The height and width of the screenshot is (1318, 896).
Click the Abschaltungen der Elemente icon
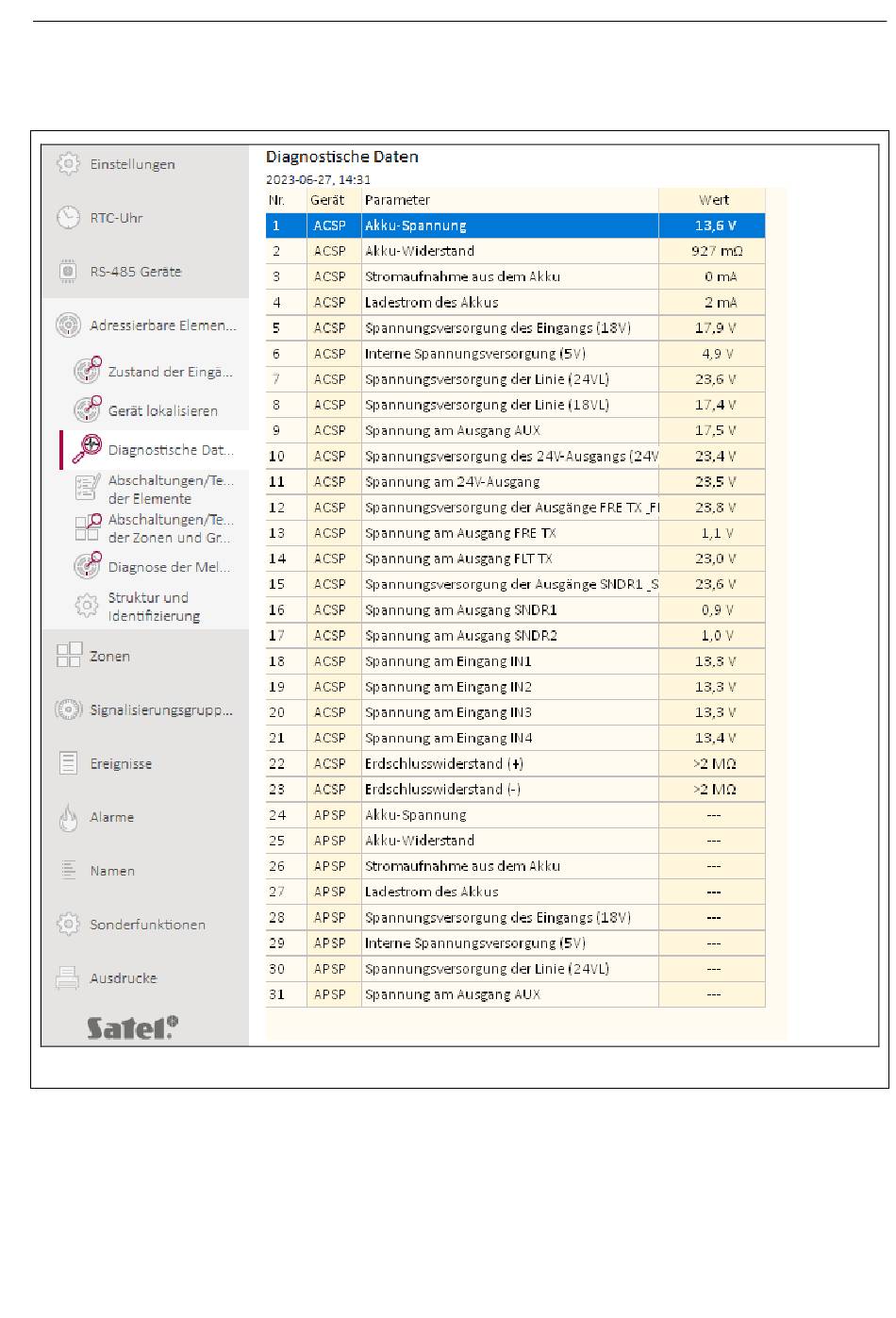coord(87,487)
